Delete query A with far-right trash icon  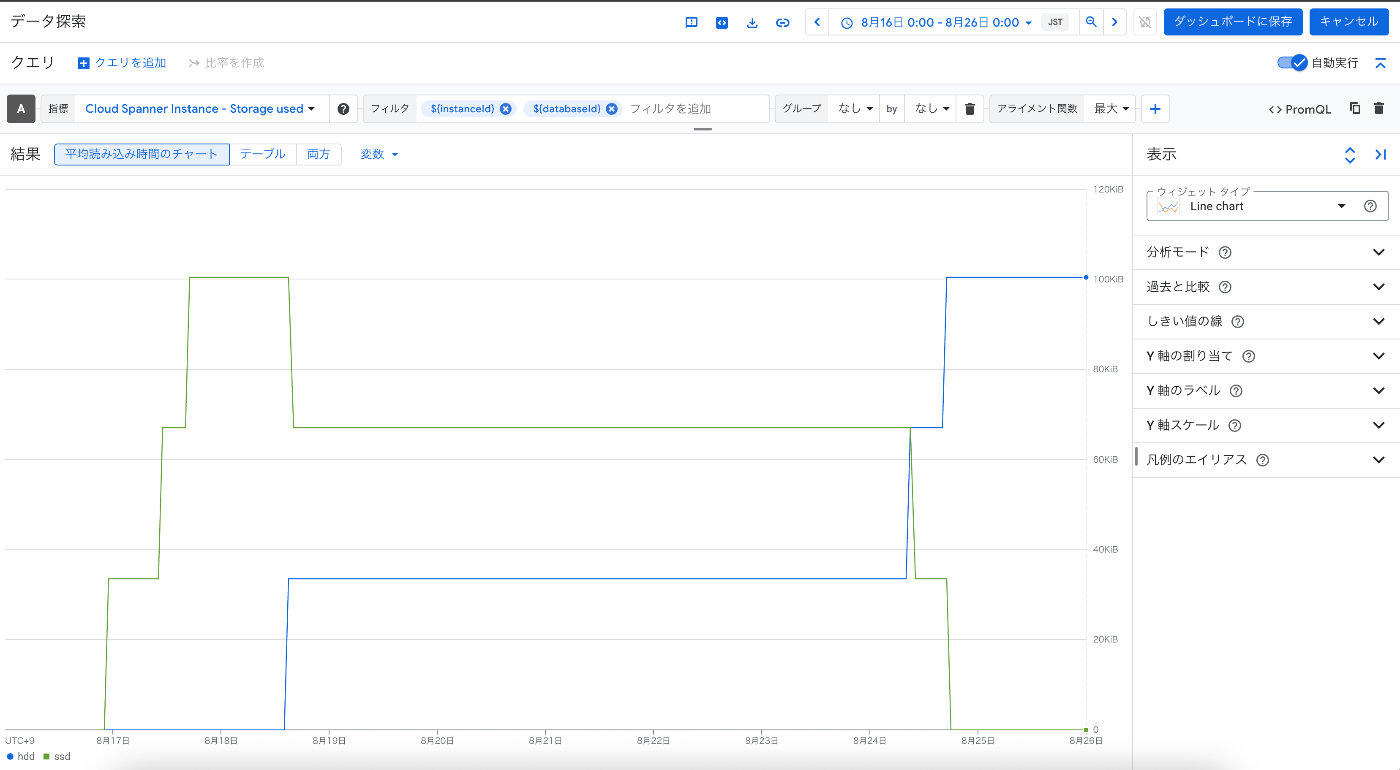[x=1379, y=109]
